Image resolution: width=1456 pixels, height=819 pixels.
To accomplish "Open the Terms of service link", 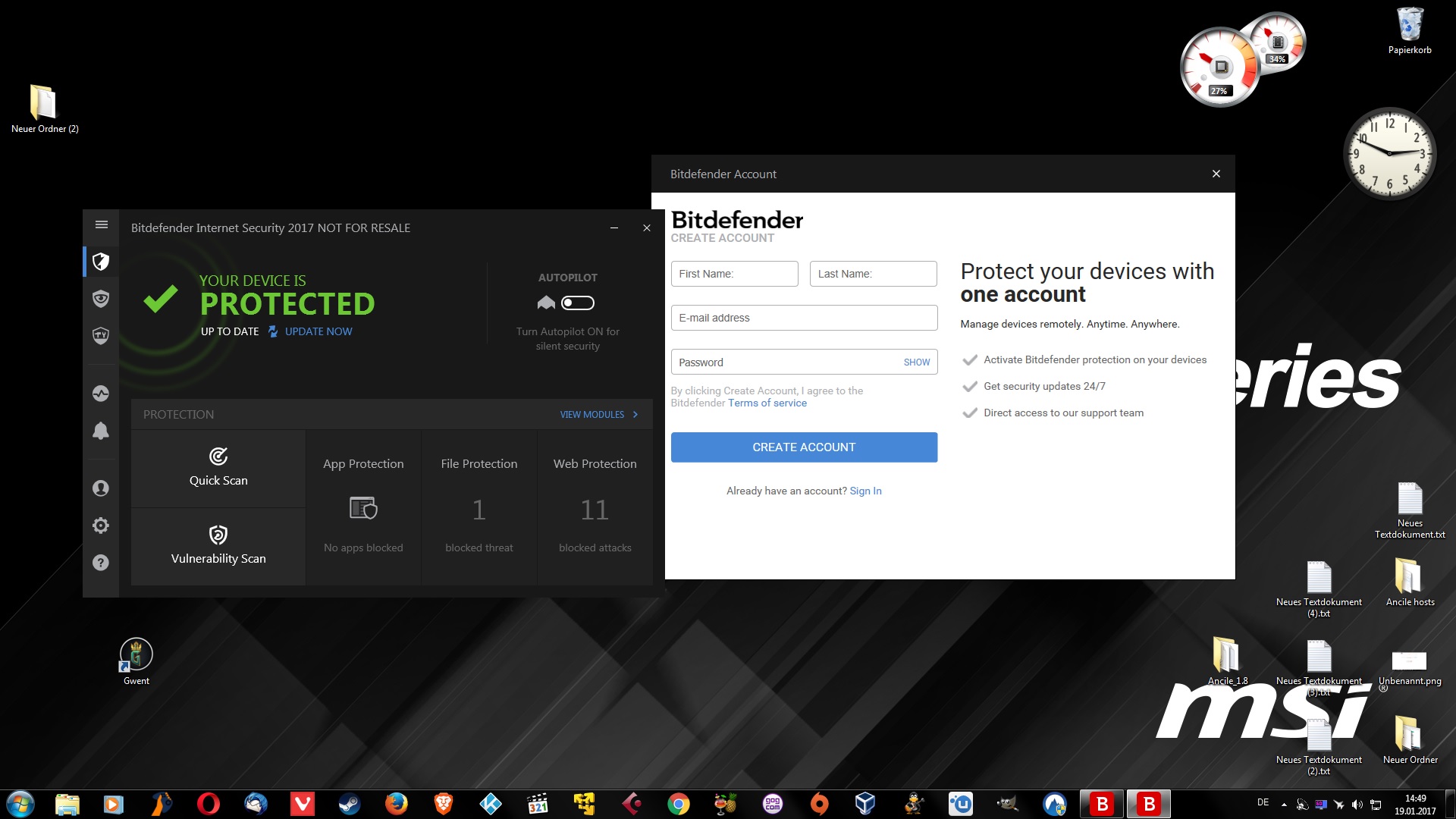I will tap(767, 403).
